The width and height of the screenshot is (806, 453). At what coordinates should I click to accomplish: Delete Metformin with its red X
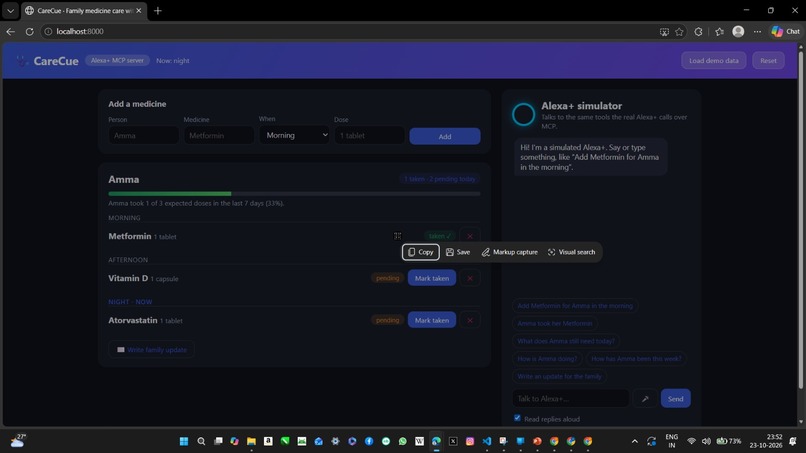click(470, 236)
